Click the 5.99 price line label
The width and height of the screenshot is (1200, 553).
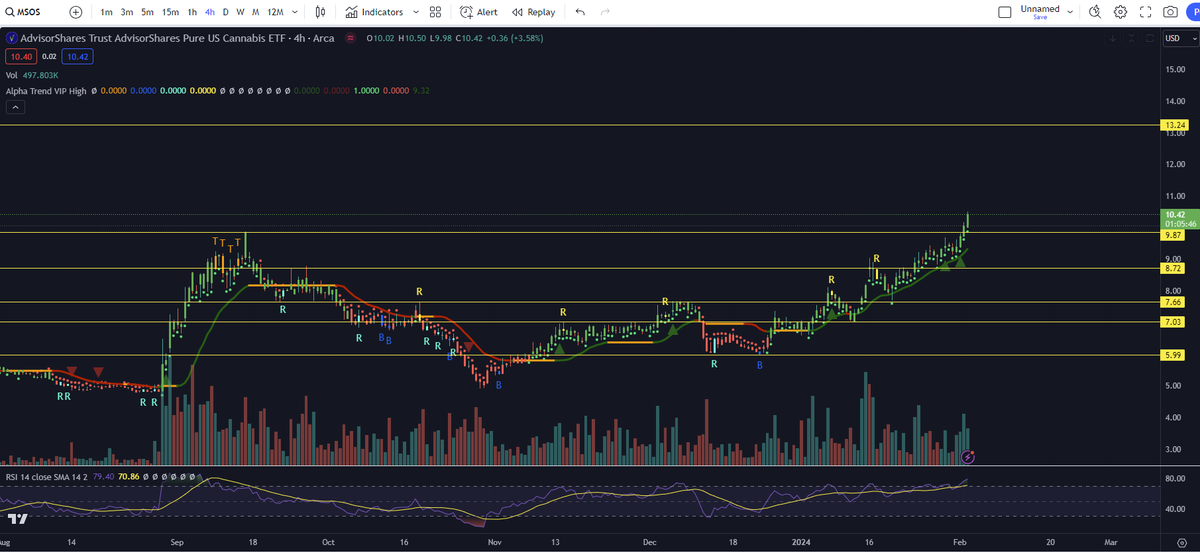pos(1174,355)
